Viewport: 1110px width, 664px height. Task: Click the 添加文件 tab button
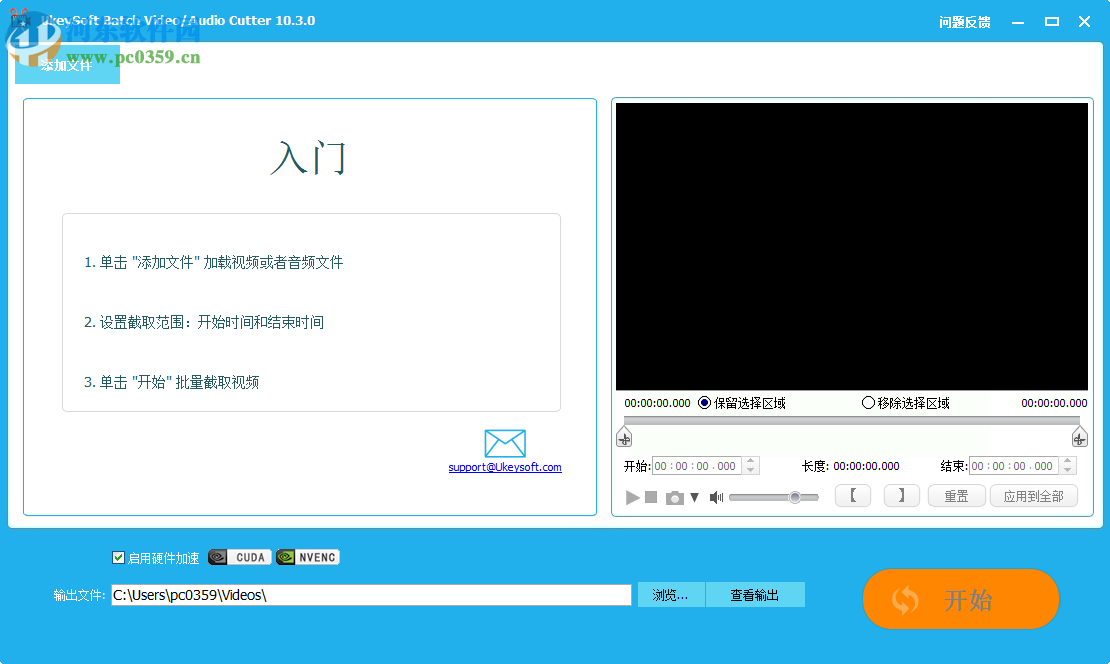coord(67,64)
